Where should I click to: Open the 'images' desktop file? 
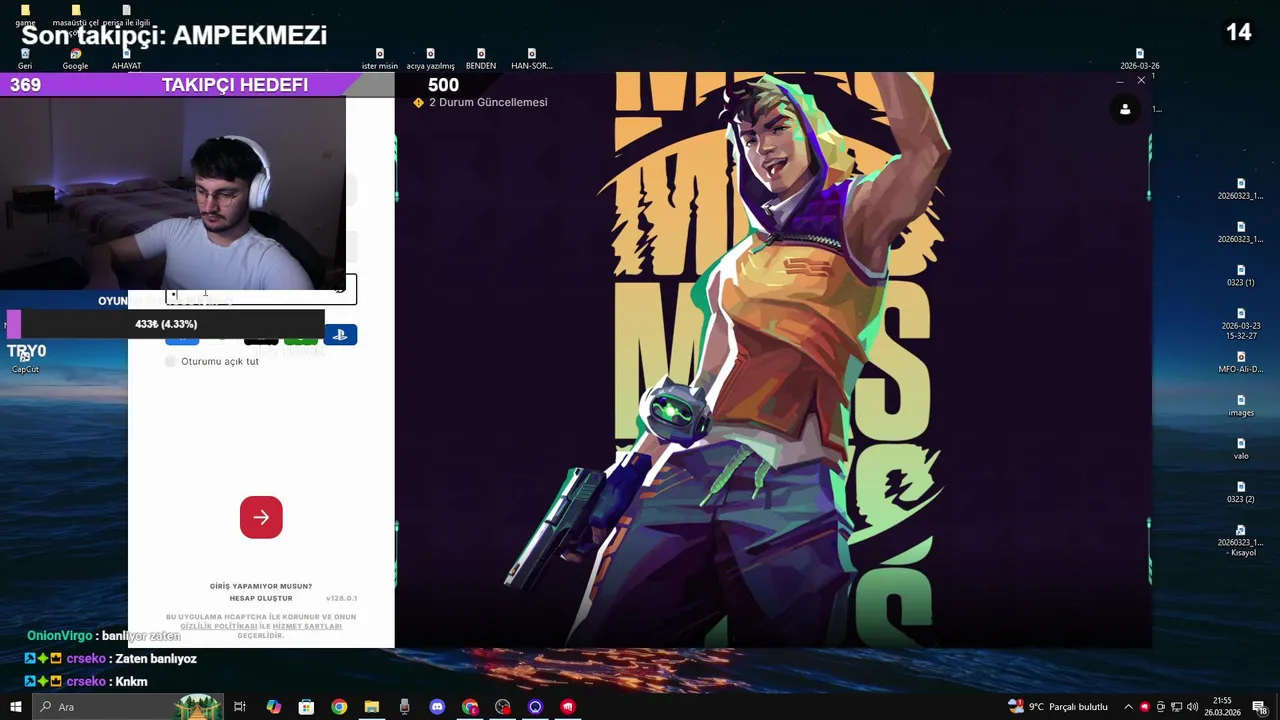click(x=1241, y=405)
